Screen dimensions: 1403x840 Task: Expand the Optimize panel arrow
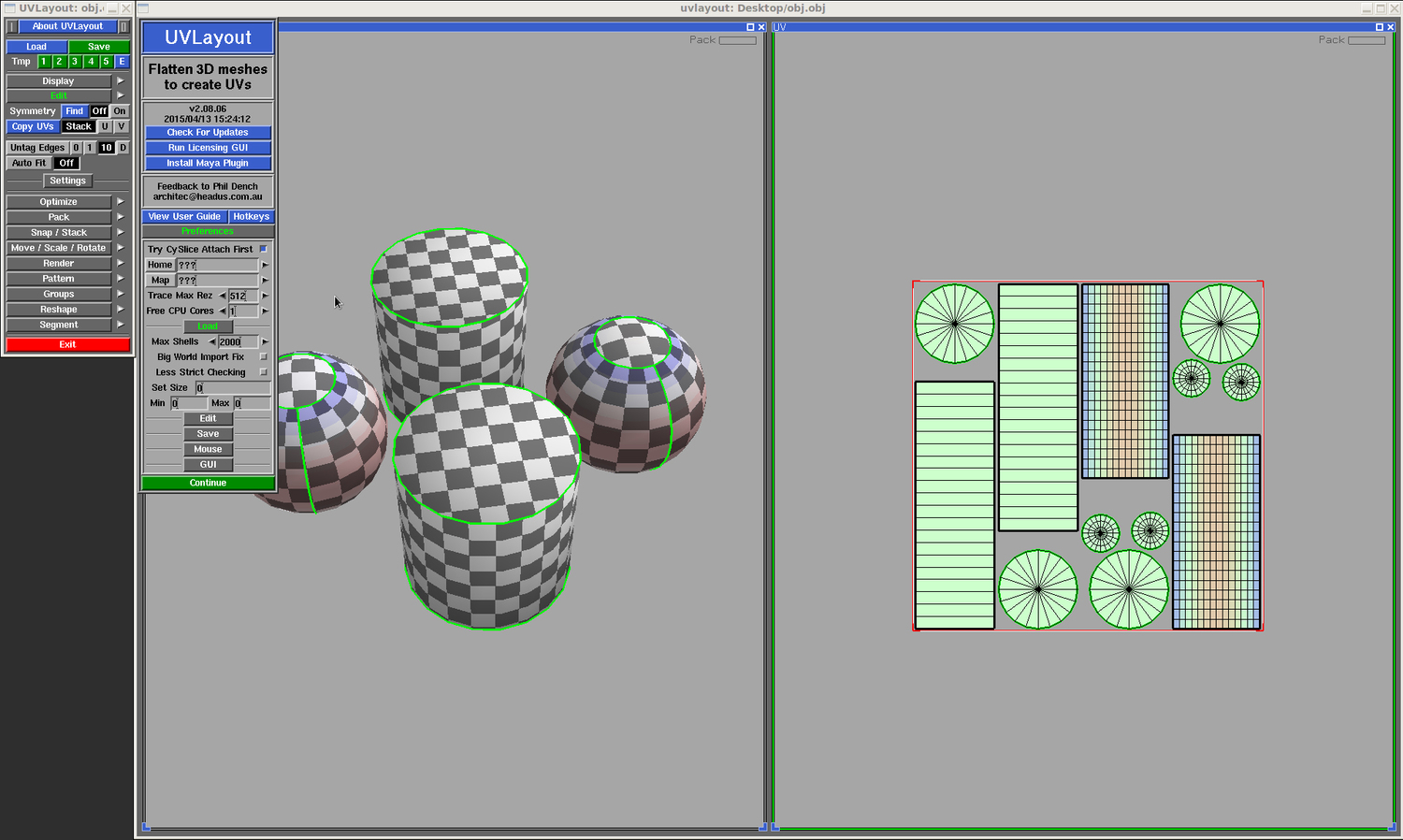click(121, 202)
